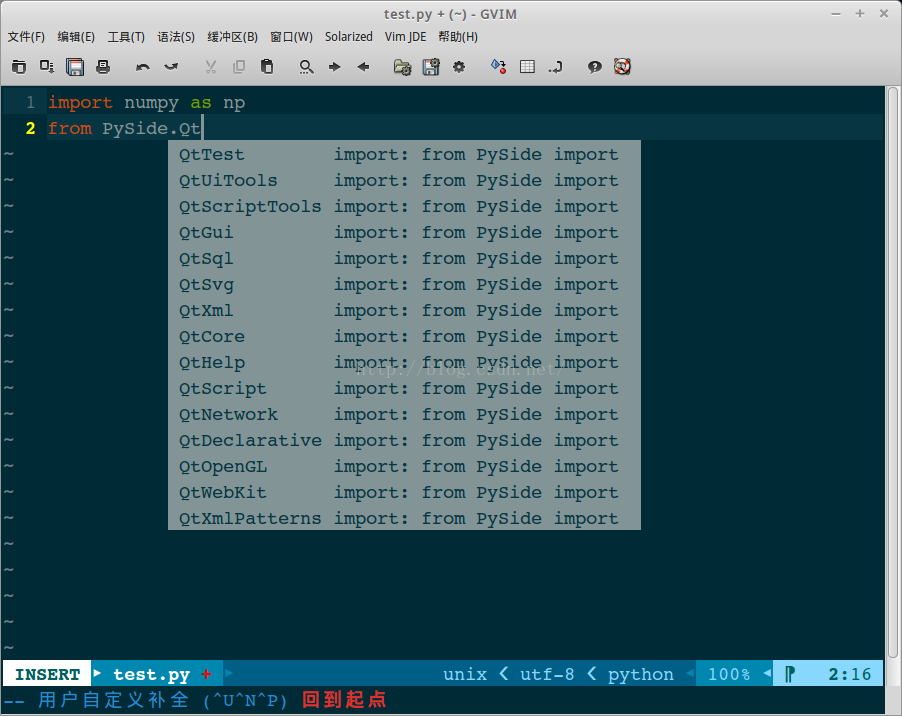Click the Jump to tag icon
902x716 pixels.
coord(555,67)
